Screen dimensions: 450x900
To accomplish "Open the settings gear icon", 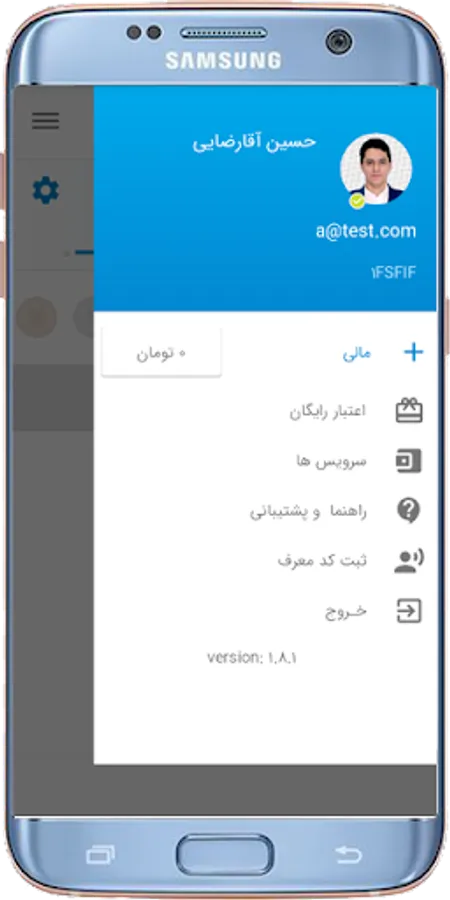I will [x=45, y=190].
